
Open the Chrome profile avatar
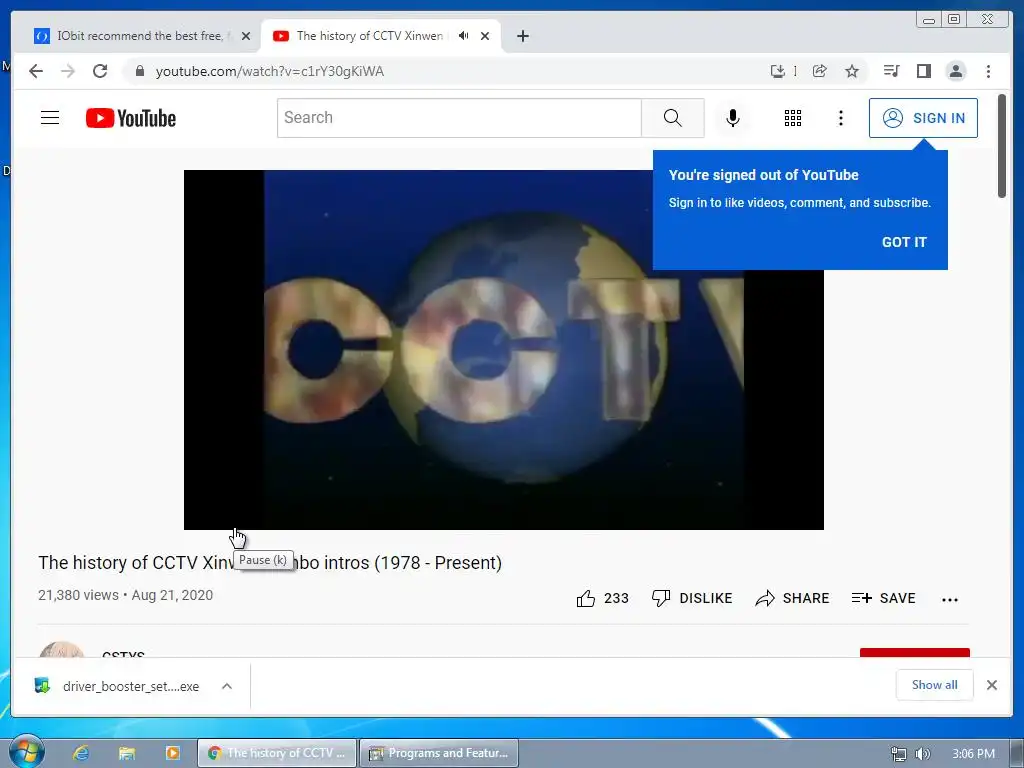[956, 71]
